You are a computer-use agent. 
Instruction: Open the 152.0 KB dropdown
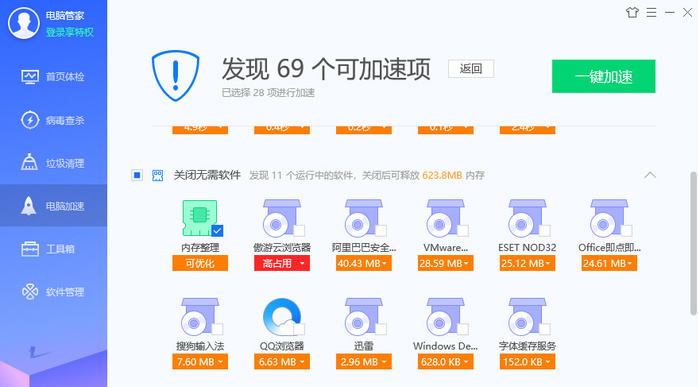[528, 362]
